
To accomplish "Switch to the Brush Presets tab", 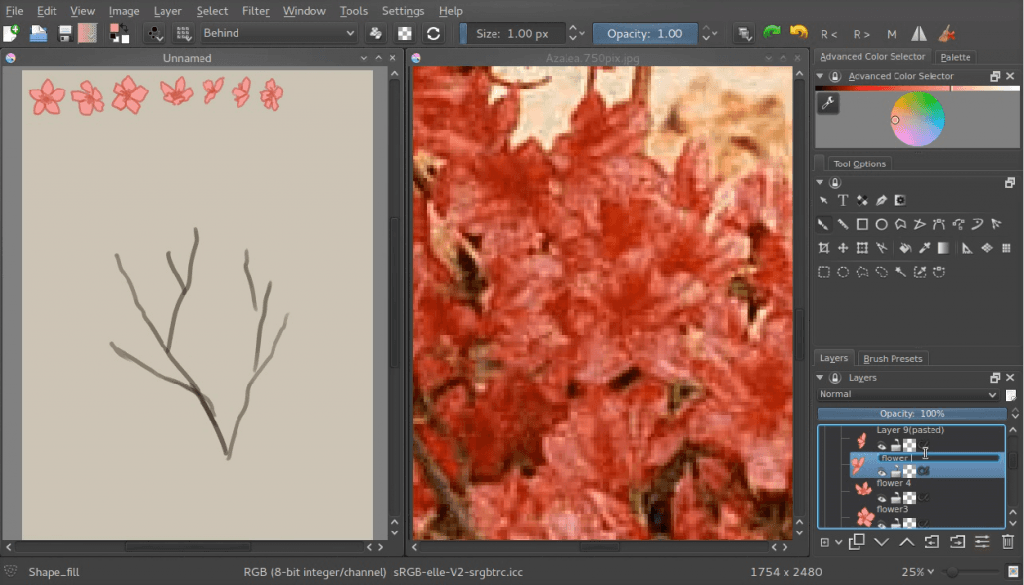I will (x=893, y=358).
